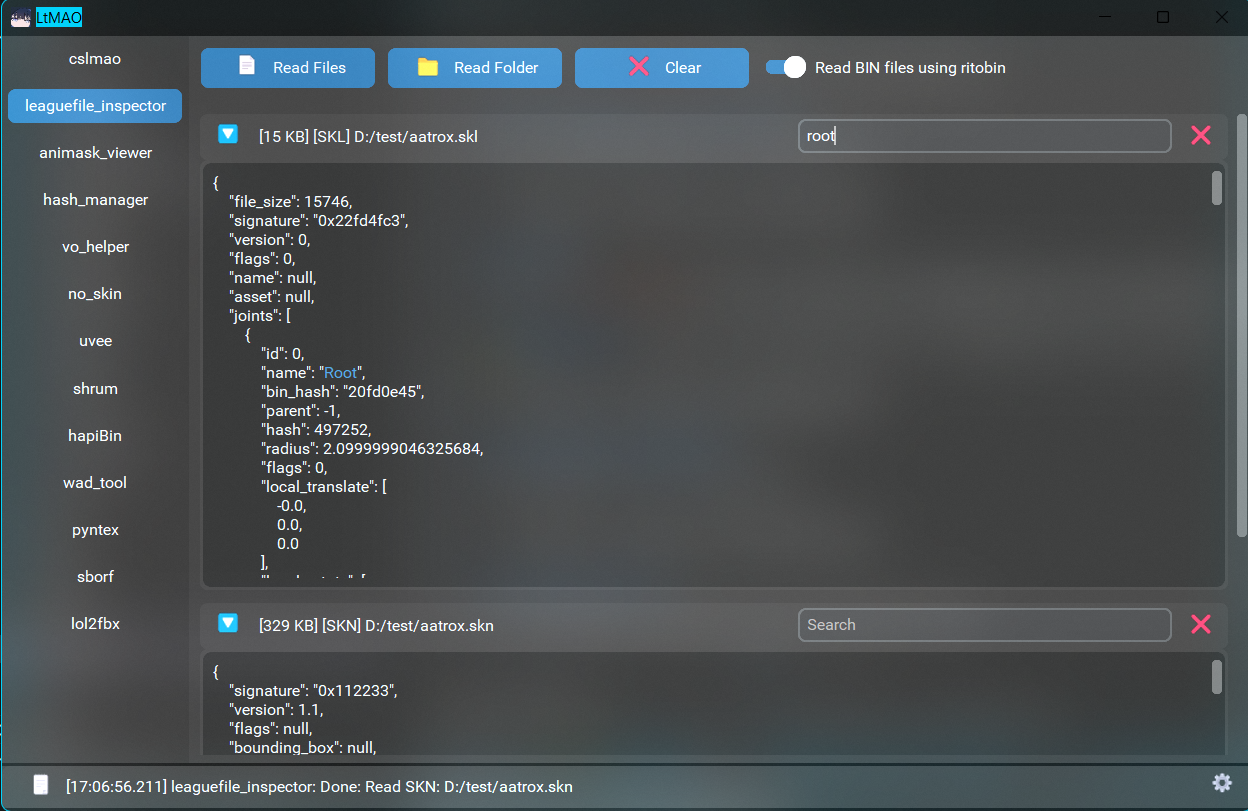This screenshot has width=1248, height=811.
Task: Click the '"asset": null' line
Action: tap(271, 297)
